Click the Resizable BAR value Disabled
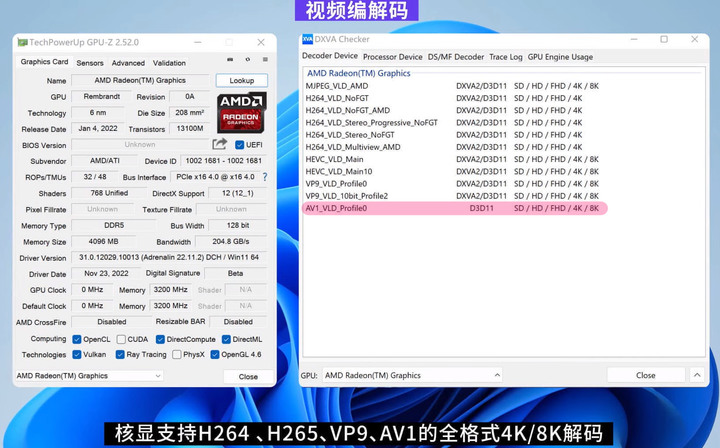This screenshot has width=720, height=448. point(238,322)
